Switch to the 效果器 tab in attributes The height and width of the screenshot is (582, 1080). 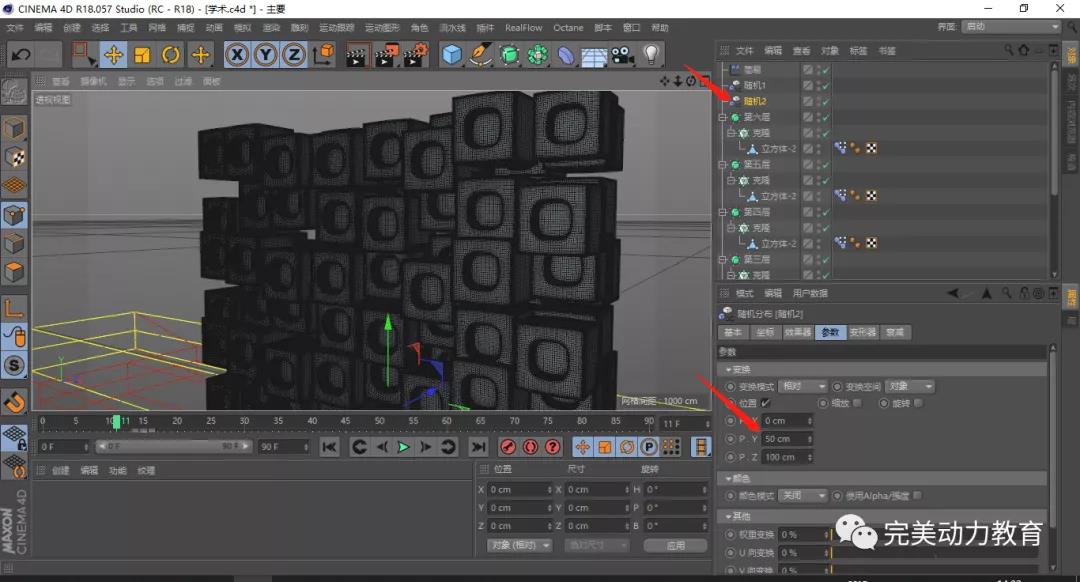(796, 332)
